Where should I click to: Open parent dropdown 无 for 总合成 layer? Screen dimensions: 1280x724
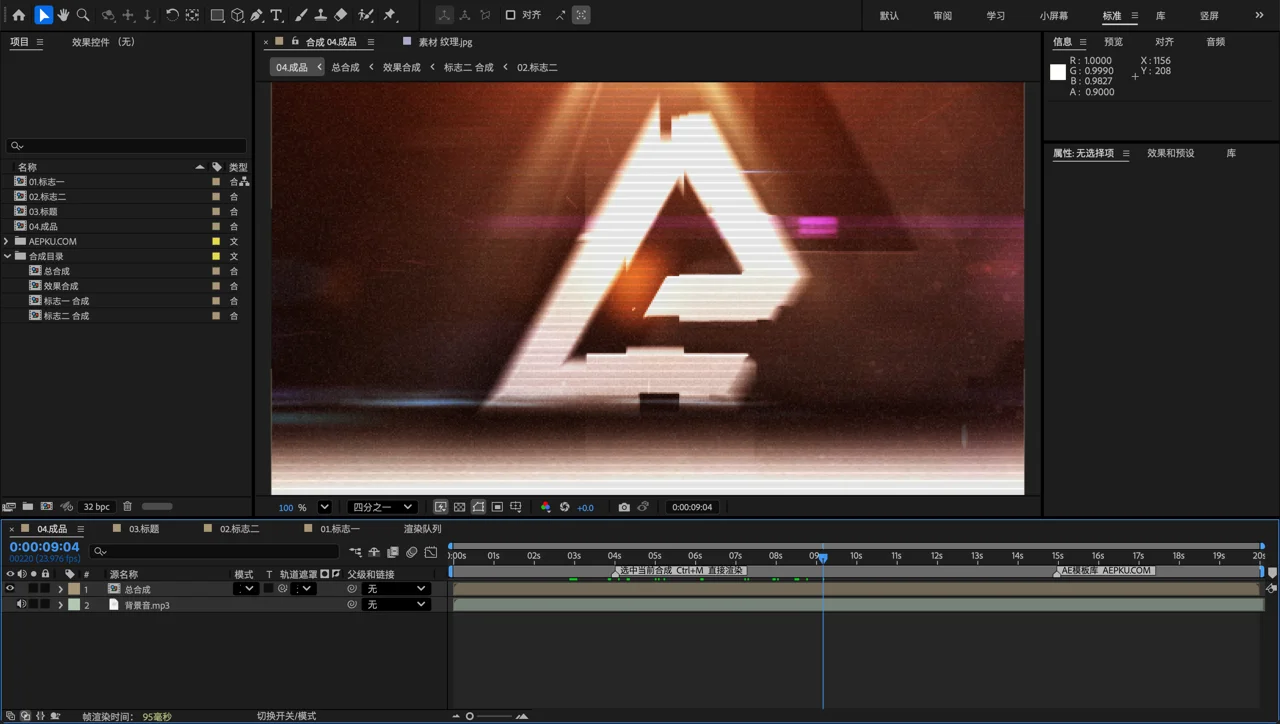coord(396,589)
